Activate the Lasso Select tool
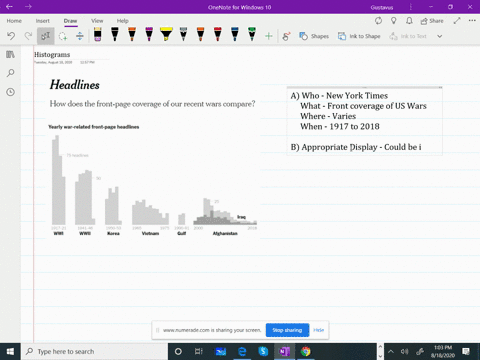Screen dimensions: 480x360 tap(63, 36)
